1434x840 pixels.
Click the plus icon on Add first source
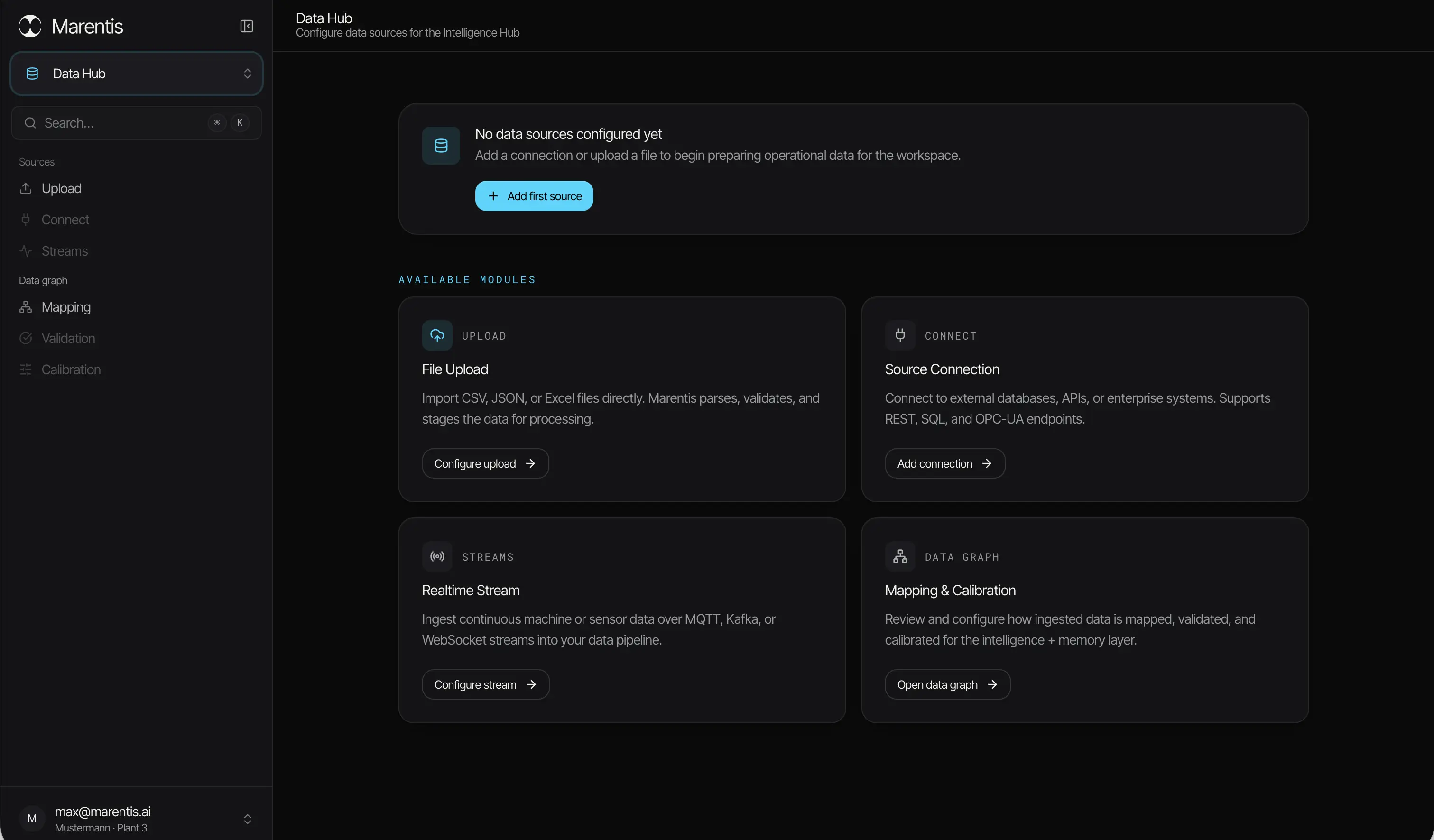click(493, 196)
